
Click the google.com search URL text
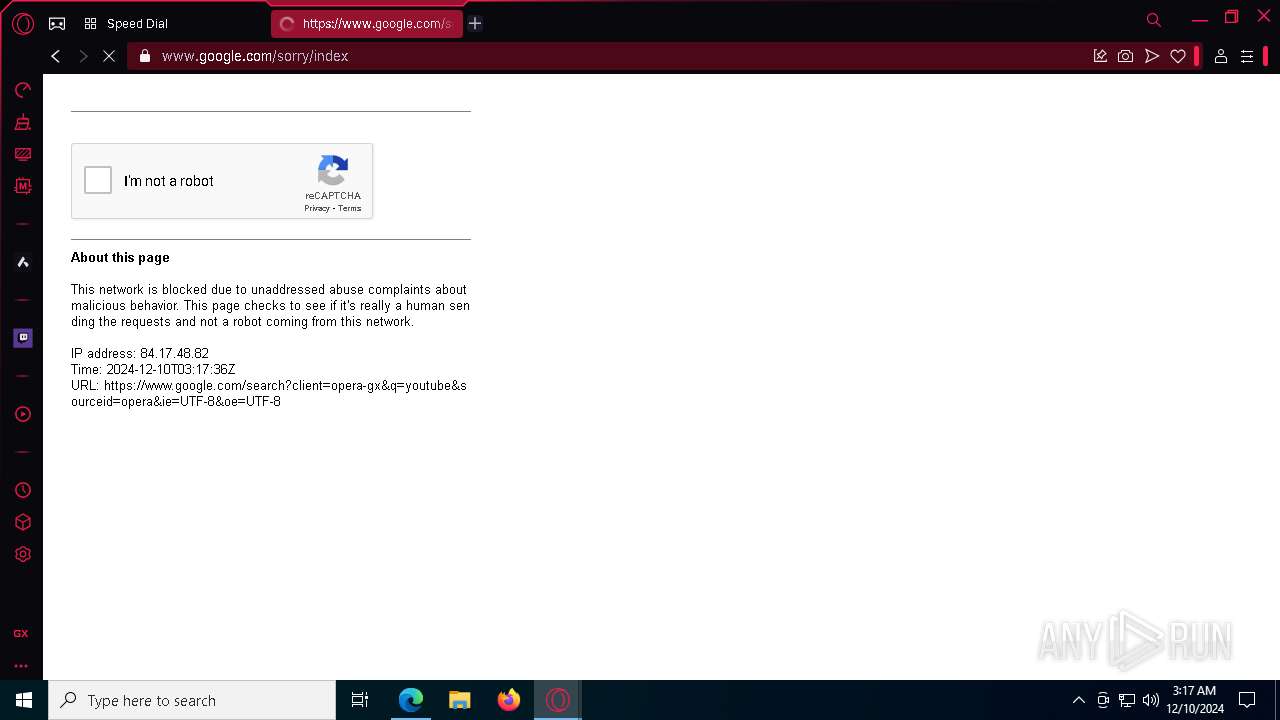point(268,393)
